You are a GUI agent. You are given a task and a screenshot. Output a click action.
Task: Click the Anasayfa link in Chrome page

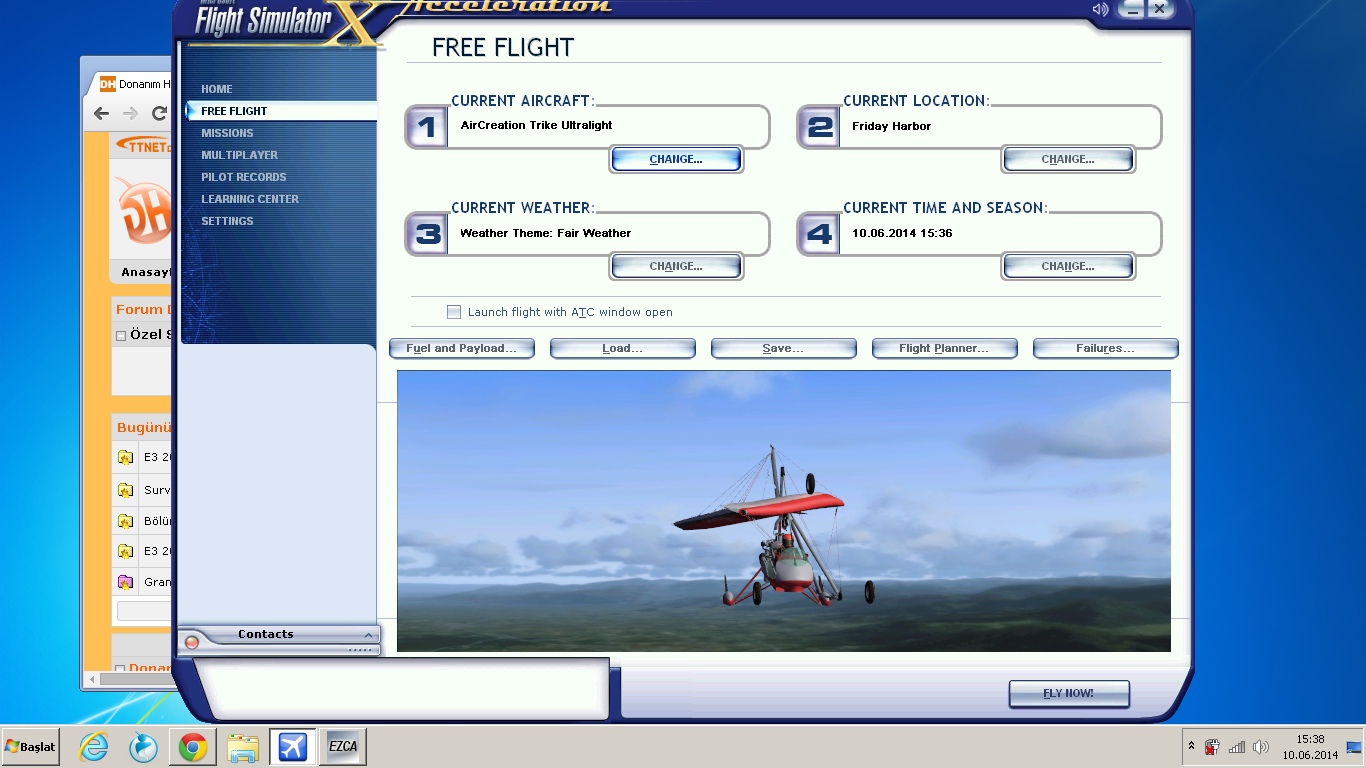tap(147, 272)
